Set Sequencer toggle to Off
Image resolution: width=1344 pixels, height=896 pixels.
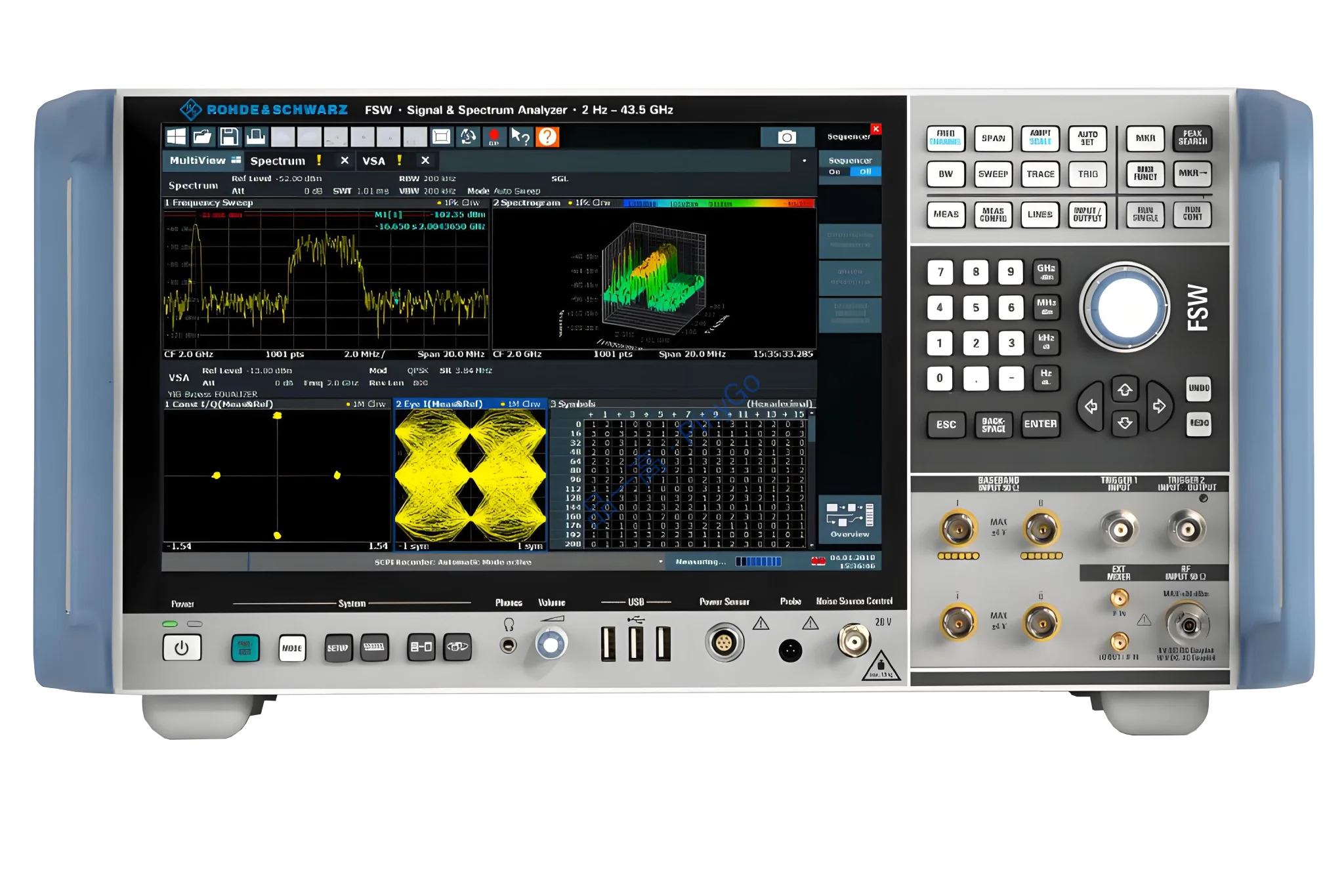tap(866, 172)
